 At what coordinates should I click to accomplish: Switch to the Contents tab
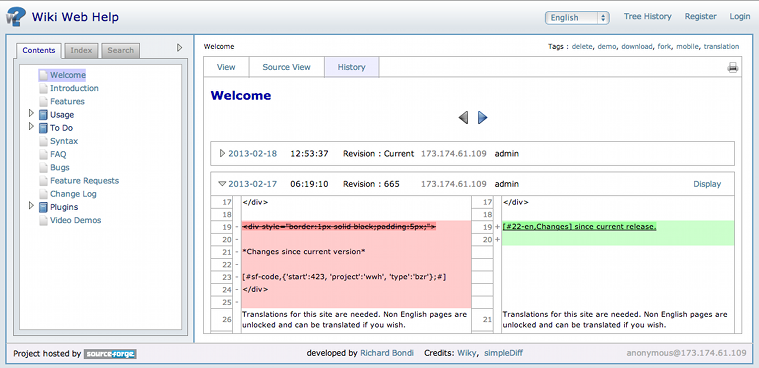click(x=39, y=50)
